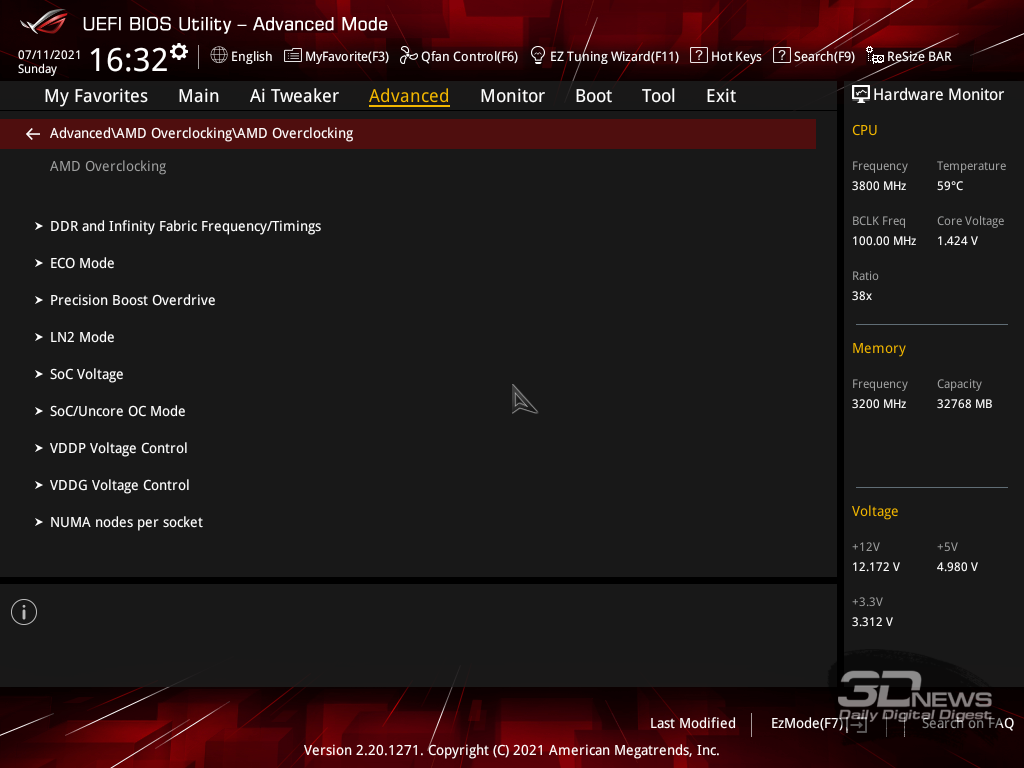
Task: Go to the Monitor tab
Action: [x=512, y=96]
